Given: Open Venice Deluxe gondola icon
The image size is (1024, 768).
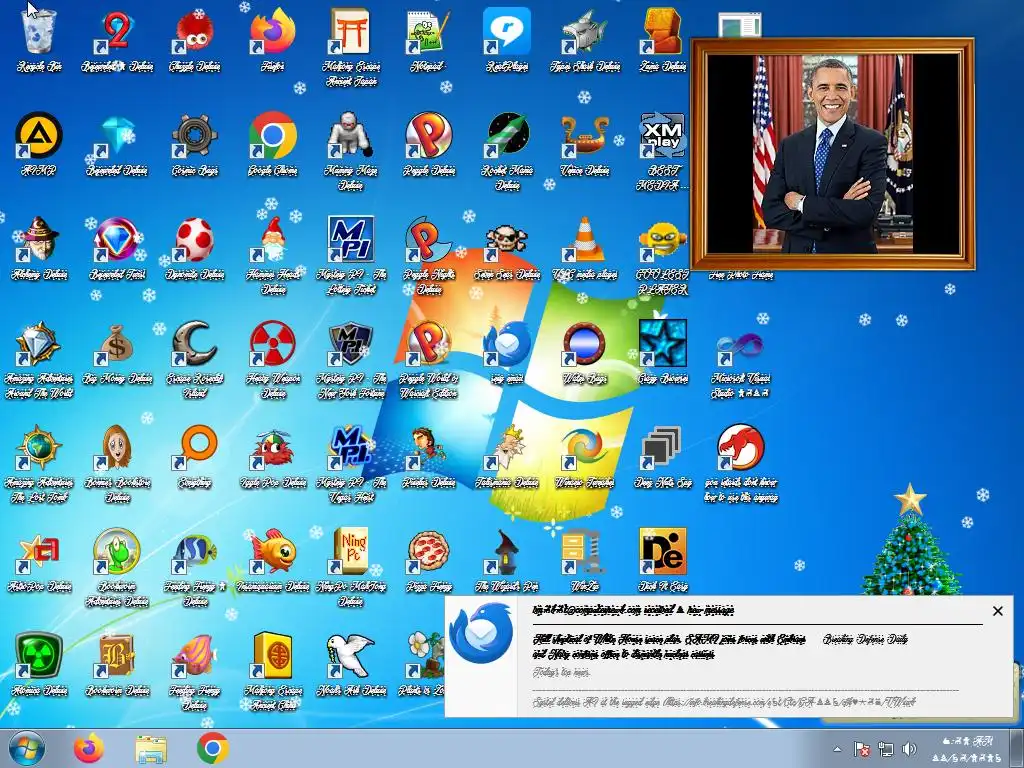Looking at the screenshot, I should click(584, 135).
